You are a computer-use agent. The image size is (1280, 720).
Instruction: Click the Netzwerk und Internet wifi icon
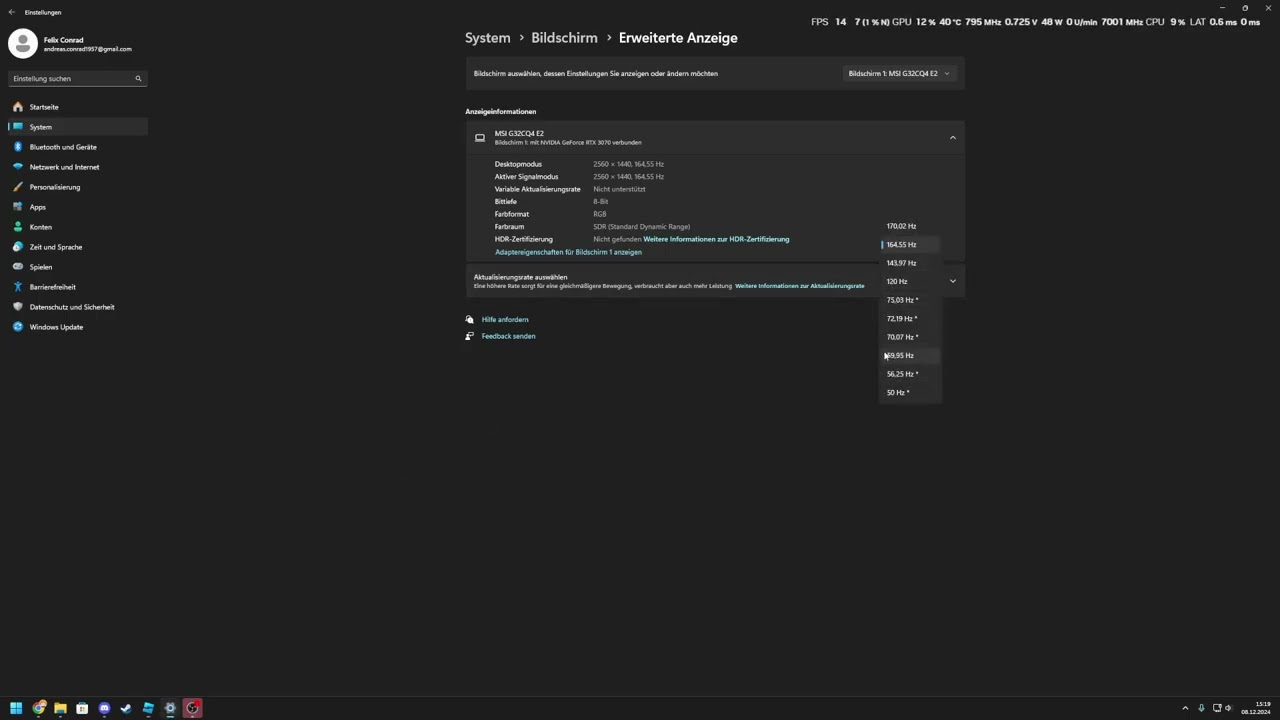pyautogui.click(x=18, y=167)
